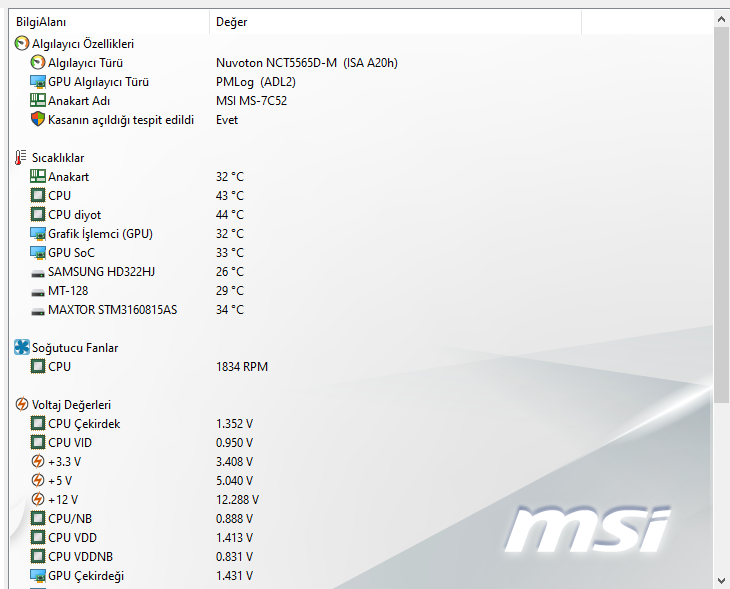This screenshot has height=589, width=730.
Task: Select the Voltaj Değerleri group label
Action: point(71,405)
